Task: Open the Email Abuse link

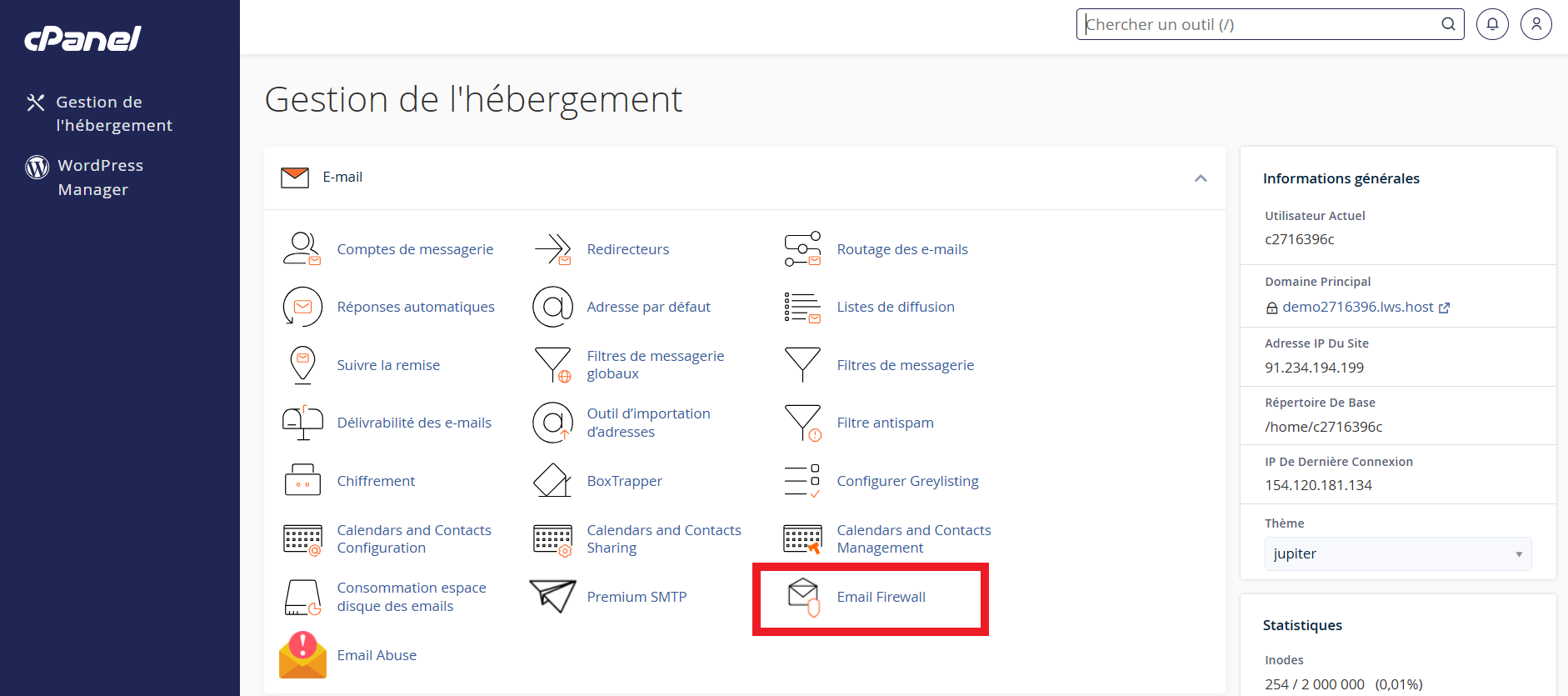Action: pos(377,655)
